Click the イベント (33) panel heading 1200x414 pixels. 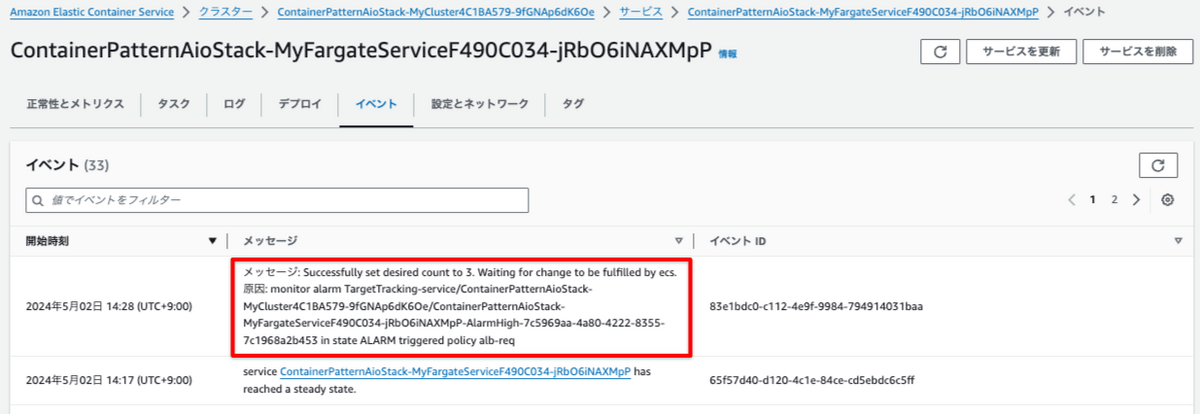[67, 164]
